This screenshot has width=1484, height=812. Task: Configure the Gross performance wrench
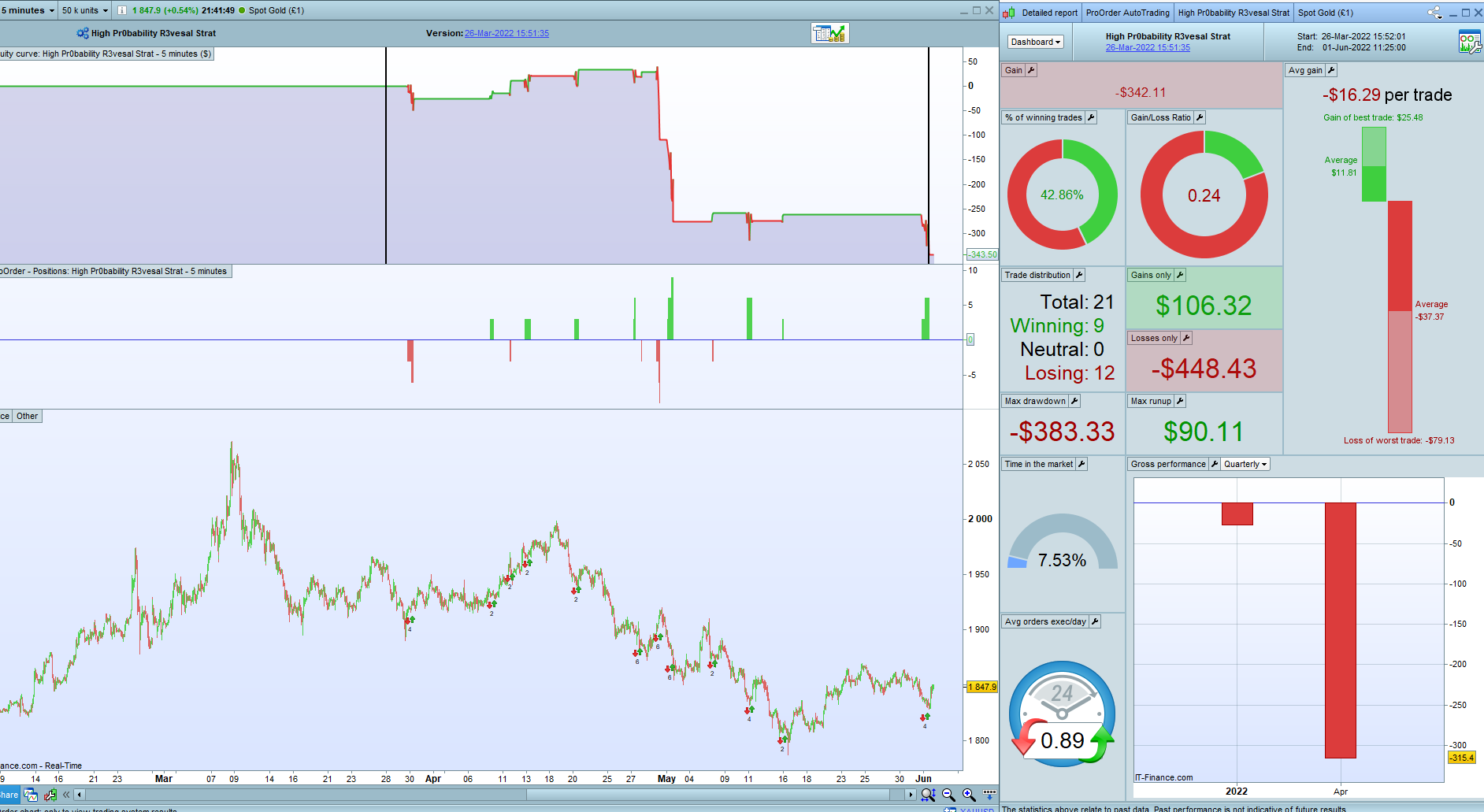(x=1215, y=464)
